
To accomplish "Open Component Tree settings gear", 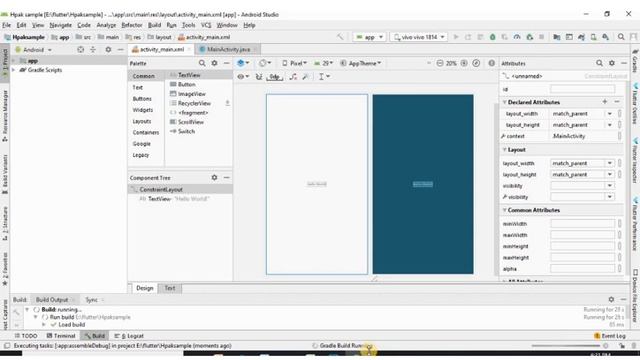I will coord(214,178).
